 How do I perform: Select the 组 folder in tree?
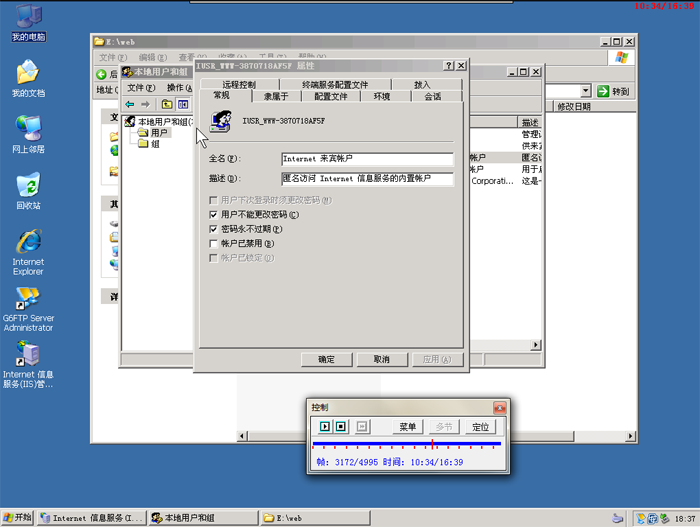pyautogui.click(x=149, y=144)
